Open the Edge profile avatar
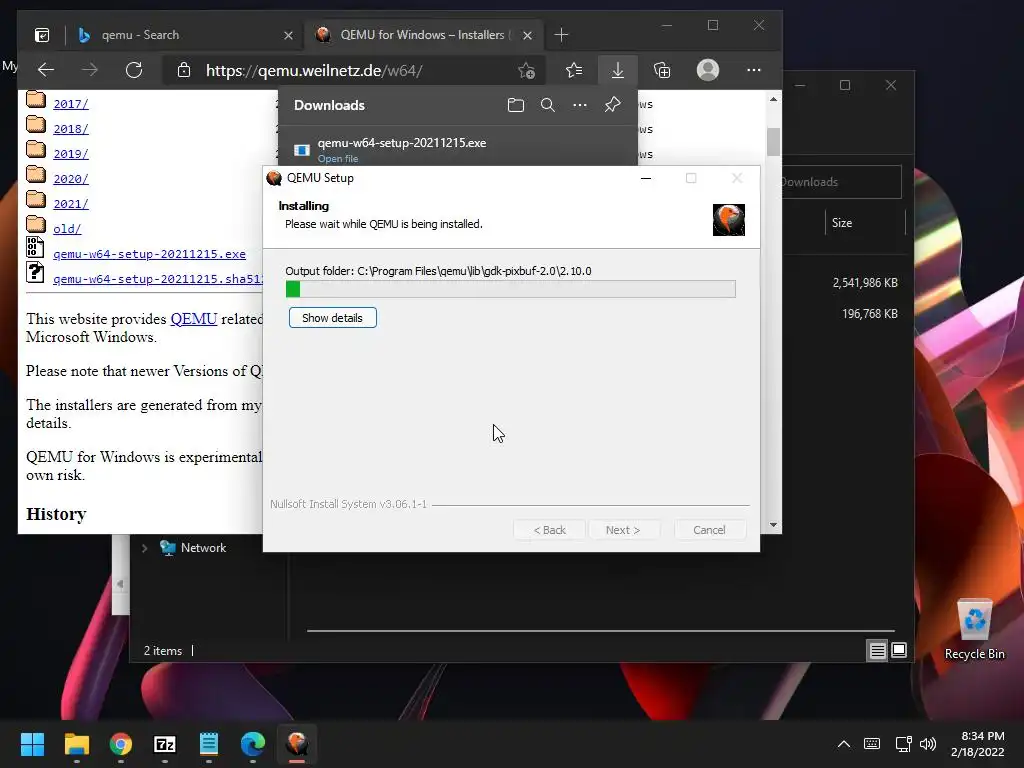1024x768 pixels. pos(708,70)
